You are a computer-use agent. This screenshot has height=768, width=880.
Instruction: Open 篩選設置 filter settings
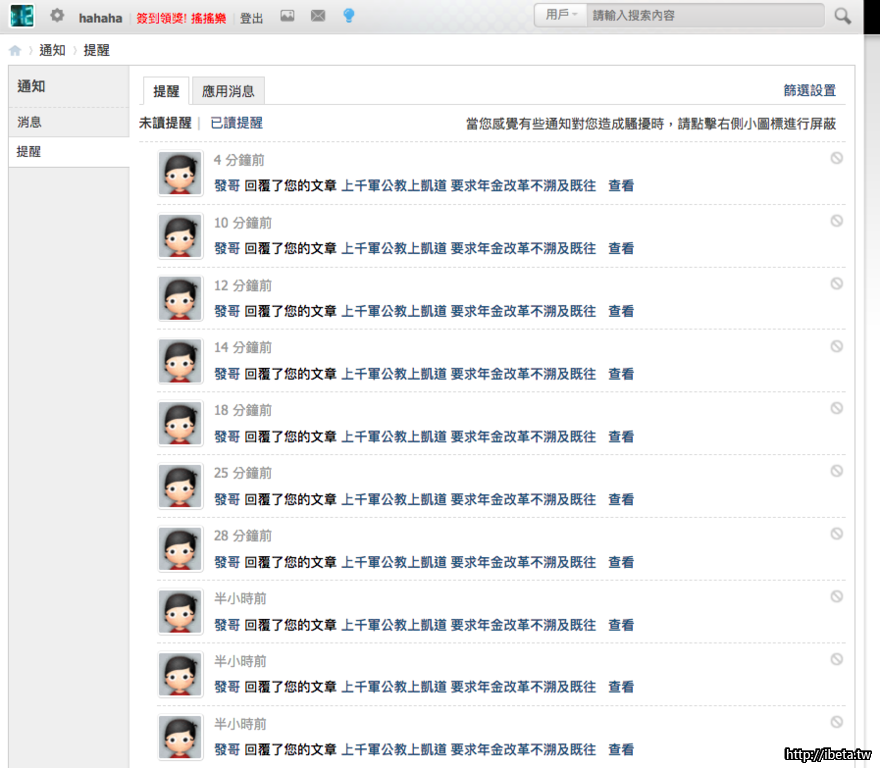809,90
